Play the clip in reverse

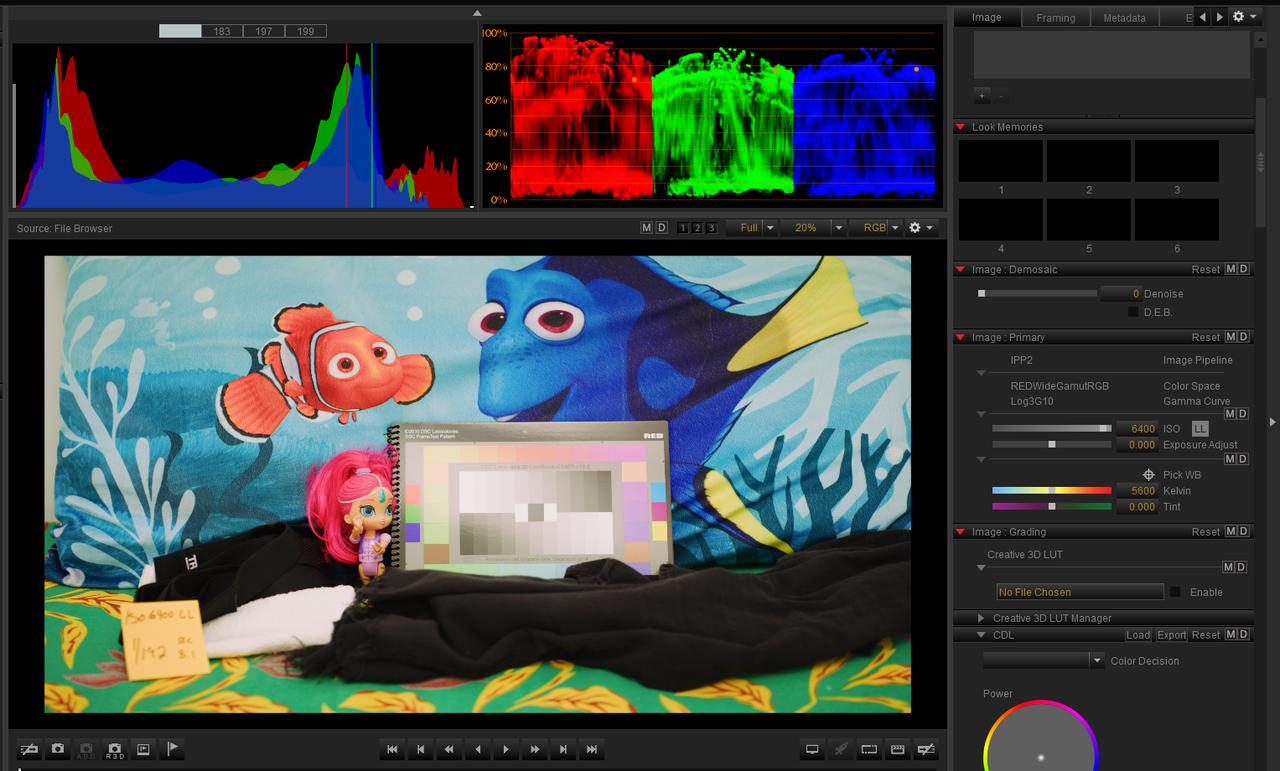pos(478,749)
